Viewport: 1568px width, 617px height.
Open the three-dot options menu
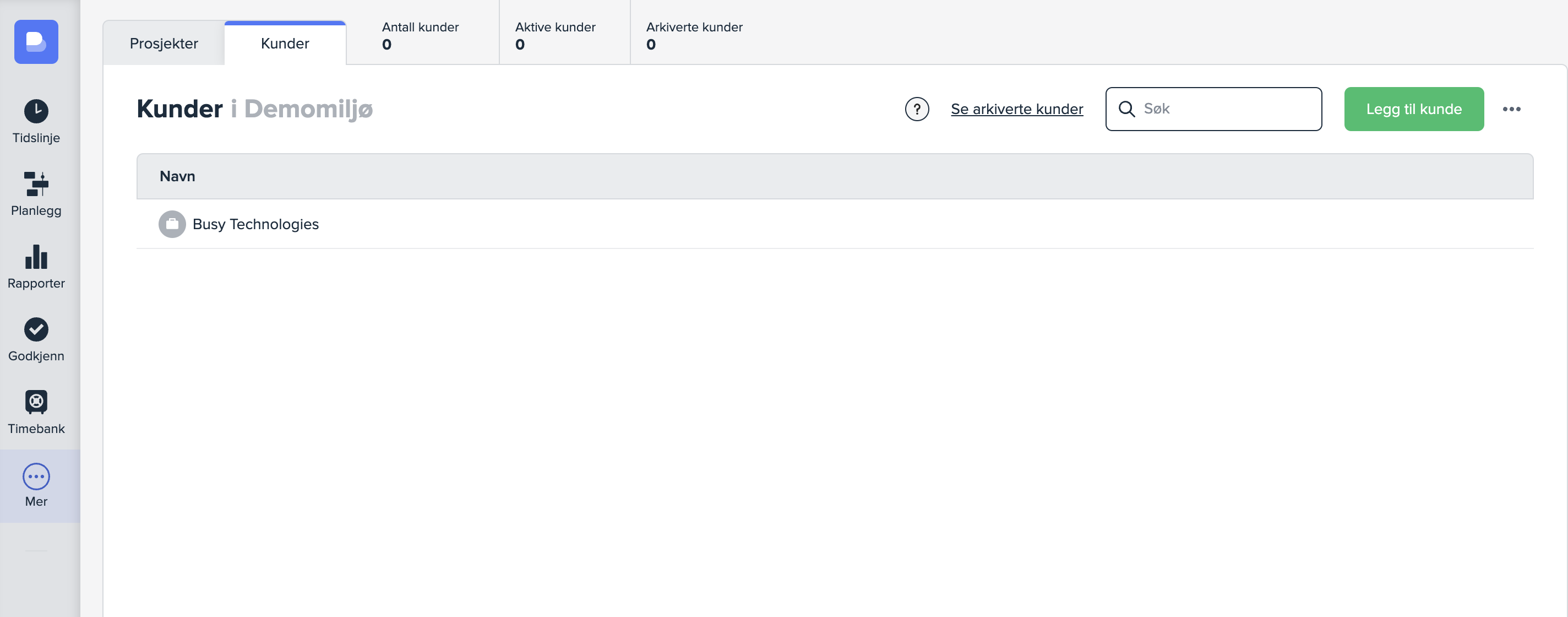click(x=1511, y=109)
